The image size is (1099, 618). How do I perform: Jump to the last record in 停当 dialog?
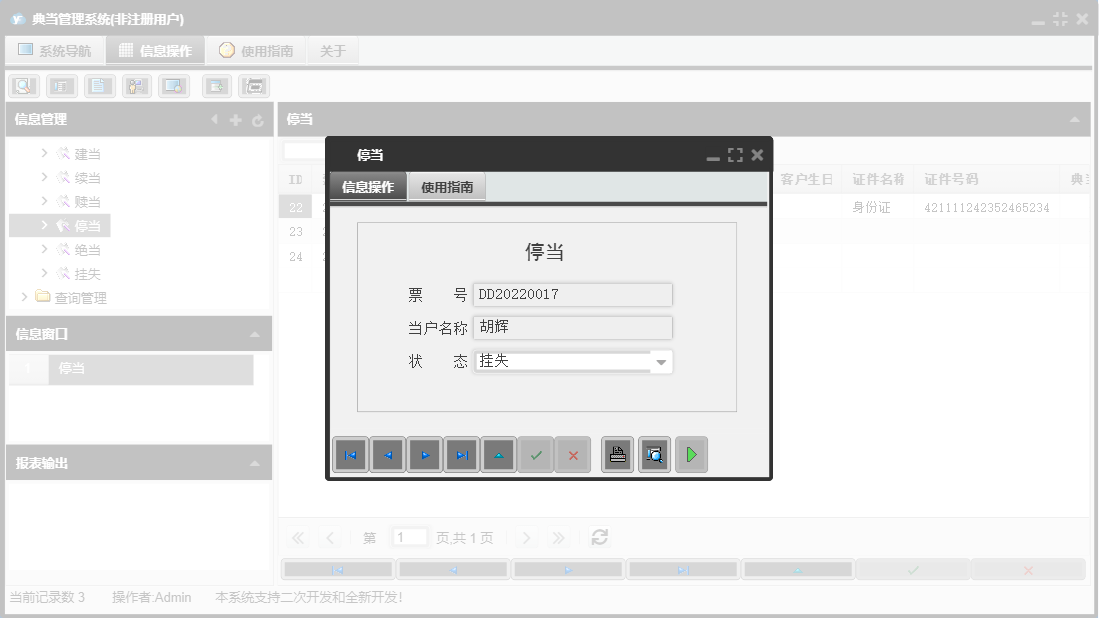(x=461, y=455)
